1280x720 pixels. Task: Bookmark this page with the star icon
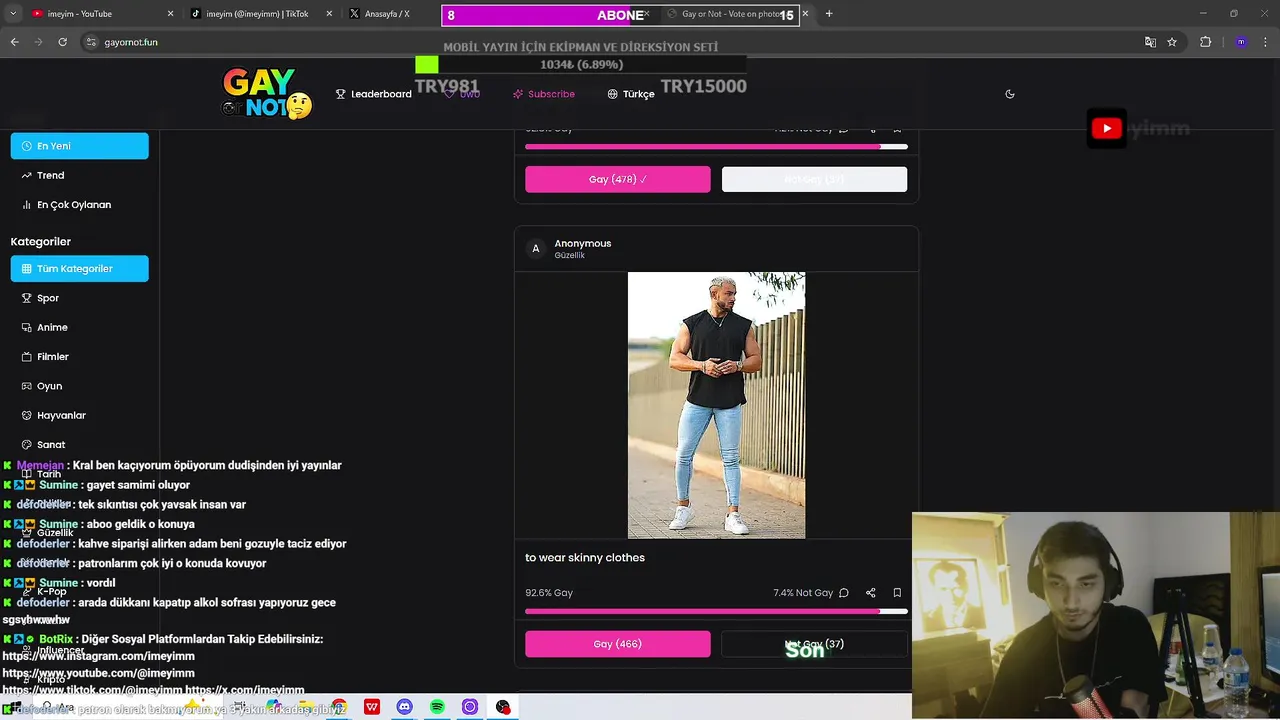tap(1172, 42)
